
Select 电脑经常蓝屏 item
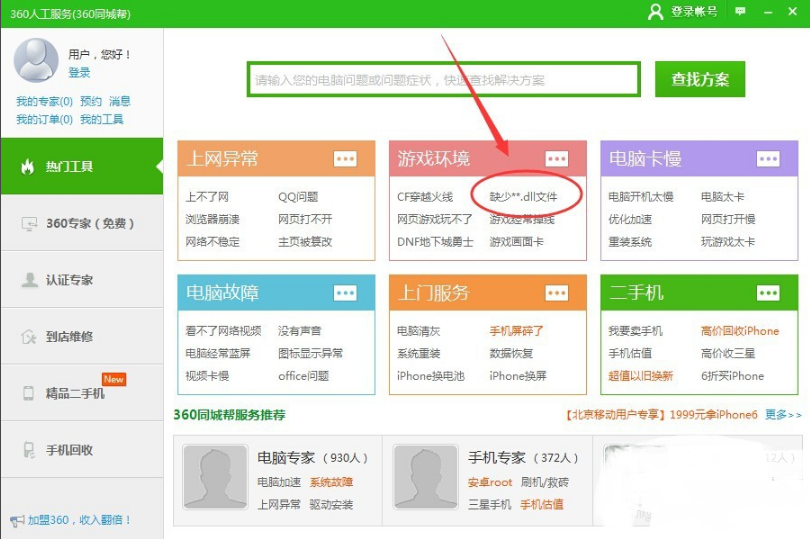pos(217,353)
